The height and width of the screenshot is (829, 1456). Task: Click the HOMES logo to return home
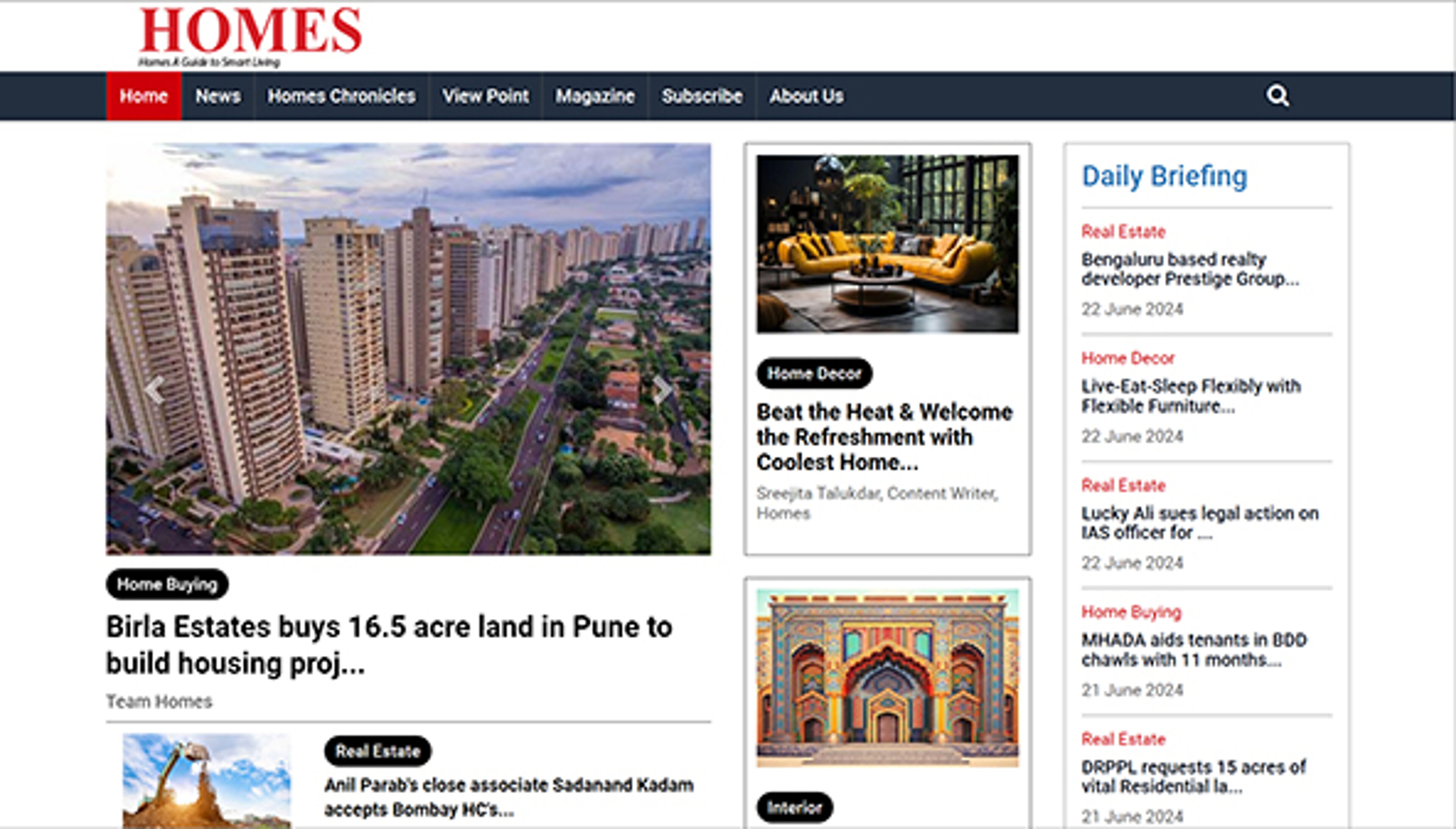[x=251, y=31]
